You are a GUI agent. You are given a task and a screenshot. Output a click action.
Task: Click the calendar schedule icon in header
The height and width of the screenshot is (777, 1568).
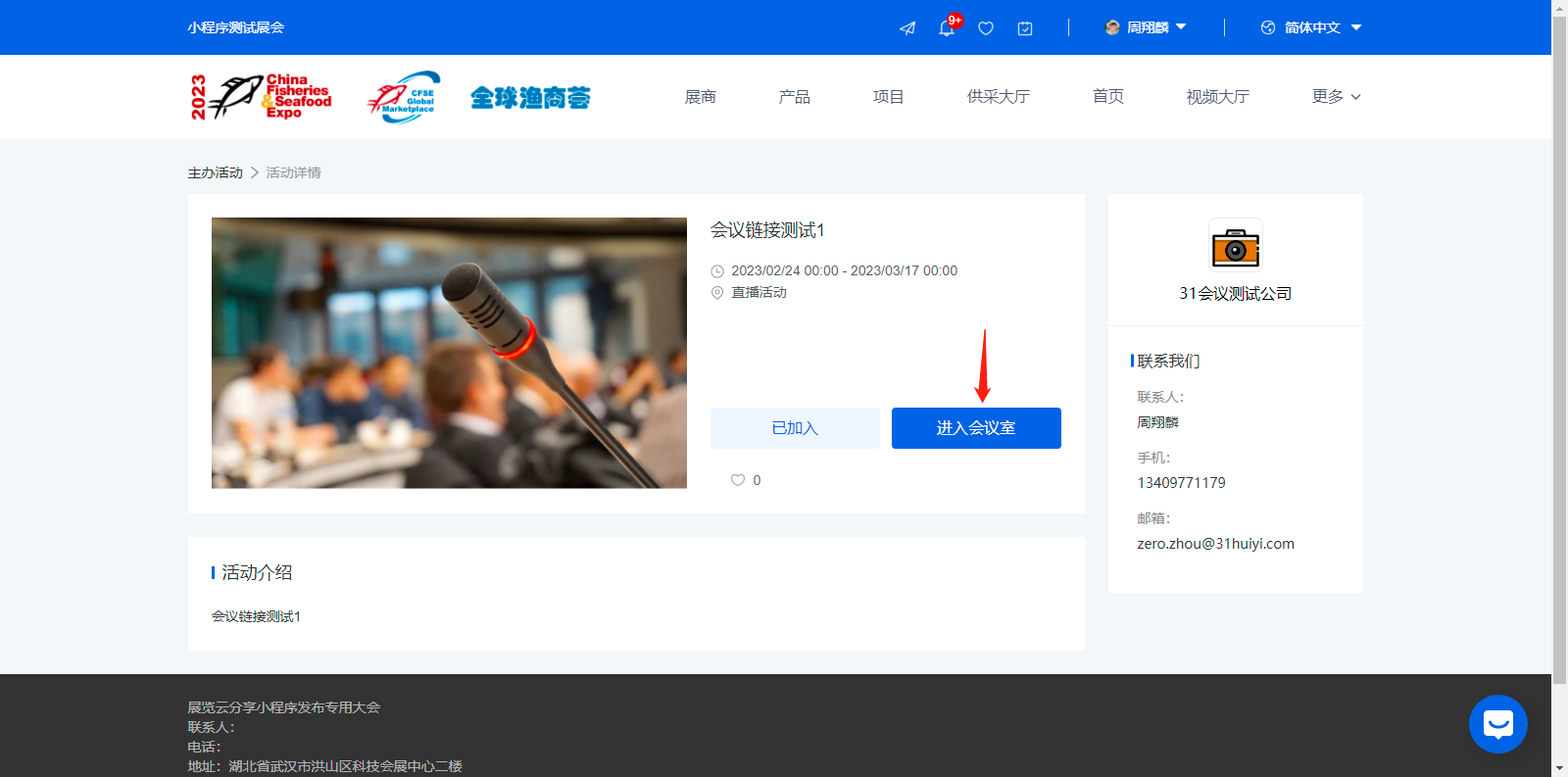[x=1025, y=28]
